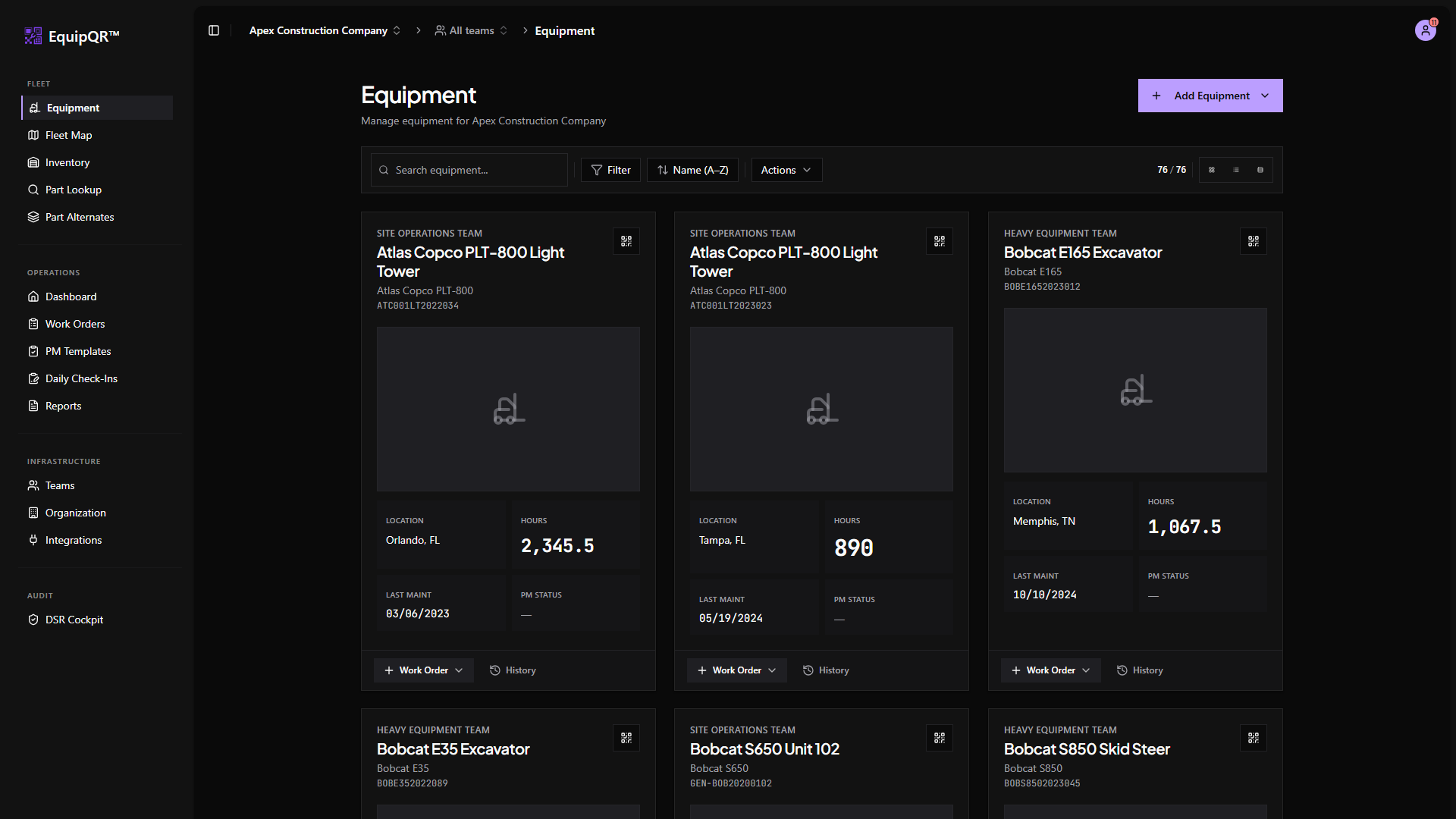Viewport: 1456px width, 819px height.
Task: Open QR code of Orlando light tower
Action: point(626,241)
